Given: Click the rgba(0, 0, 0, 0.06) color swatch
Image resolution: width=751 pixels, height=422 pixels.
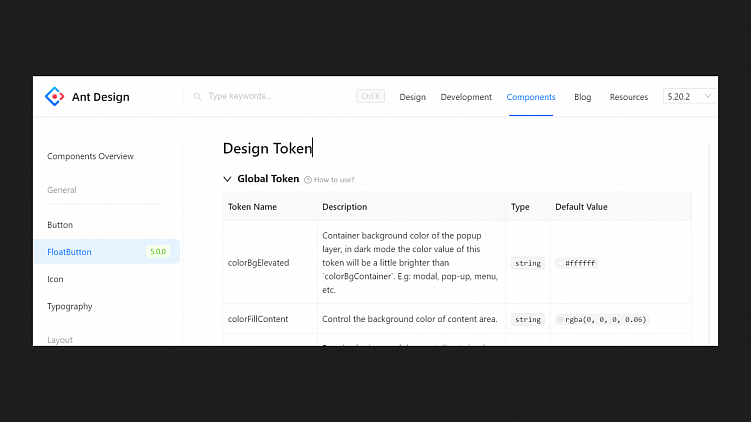Looking at the screenshot, I should pyautogui.click(x=560, y=319).
